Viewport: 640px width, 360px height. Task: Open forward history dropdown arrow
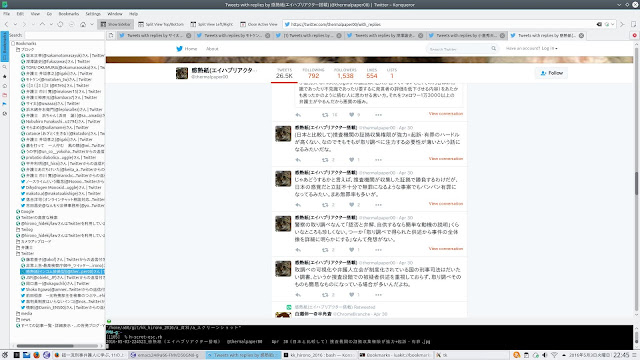tap(33, 24)
